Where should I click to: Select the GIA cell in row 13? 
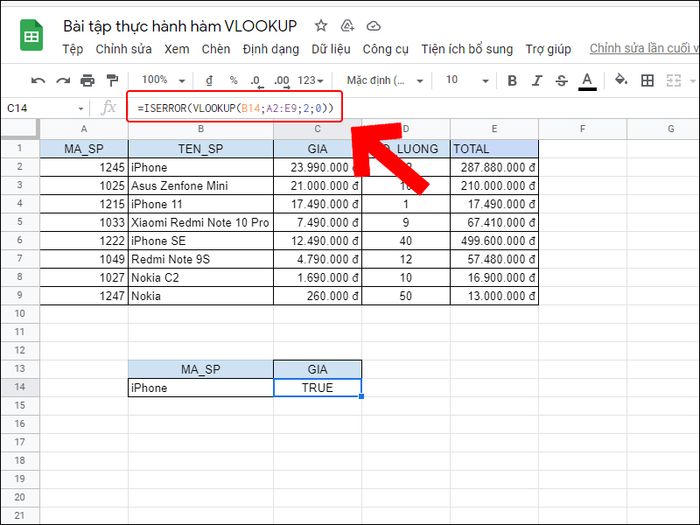coord(317,369)
